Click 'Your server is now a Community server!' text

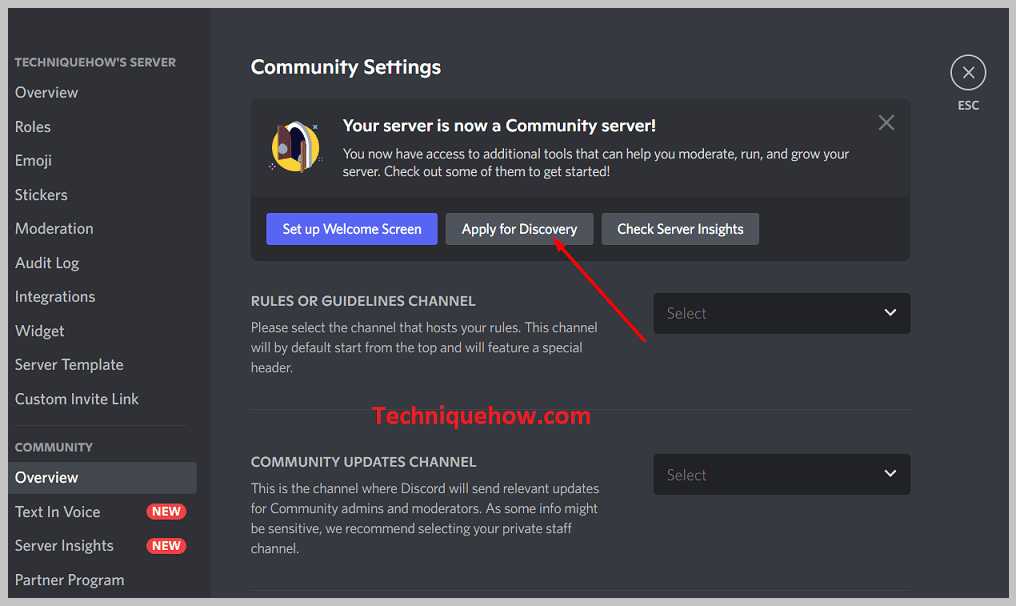tap(499, 126)
